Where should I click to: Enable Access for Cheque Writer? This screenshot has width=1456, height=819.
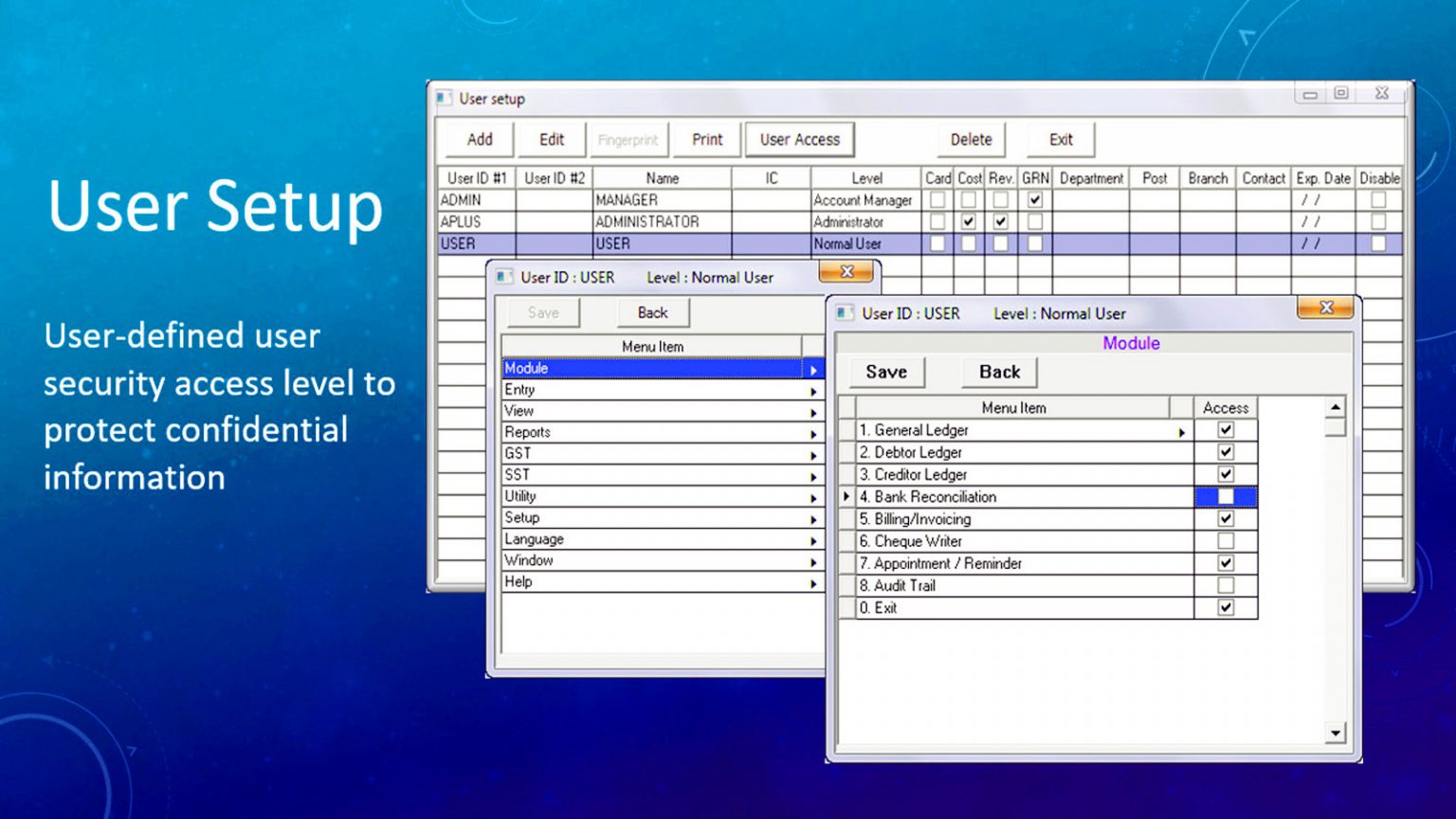point(1226,540)
